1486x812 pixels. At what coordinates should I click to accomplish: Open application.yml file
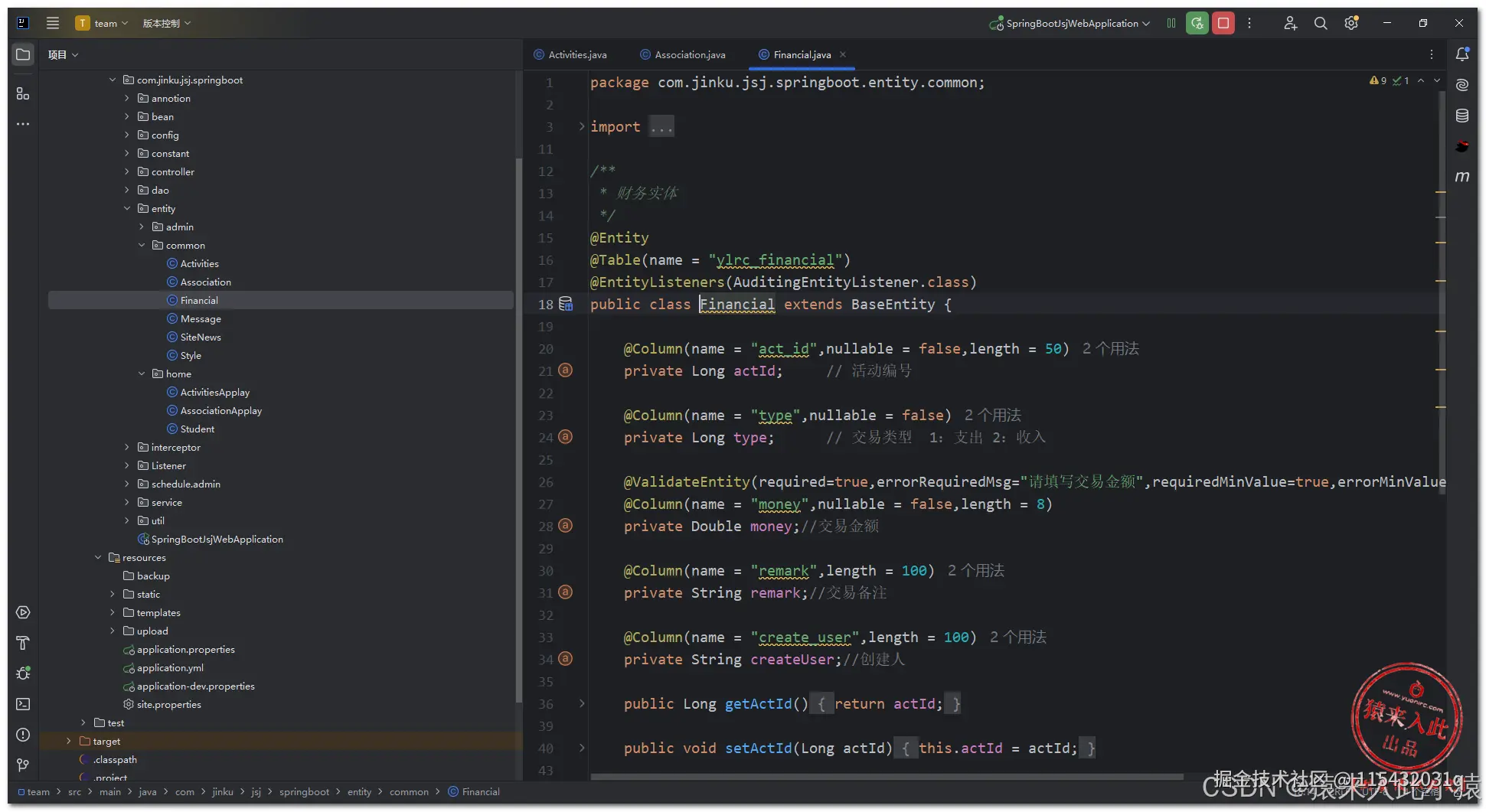click(x=170, y=667)
